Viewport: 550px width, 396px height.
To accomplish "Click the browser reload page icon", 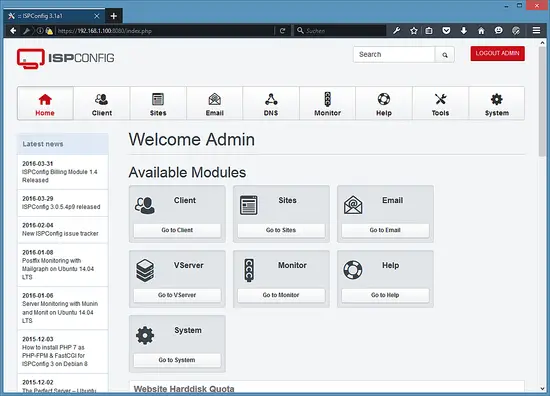I will click(x=282, y=31).
